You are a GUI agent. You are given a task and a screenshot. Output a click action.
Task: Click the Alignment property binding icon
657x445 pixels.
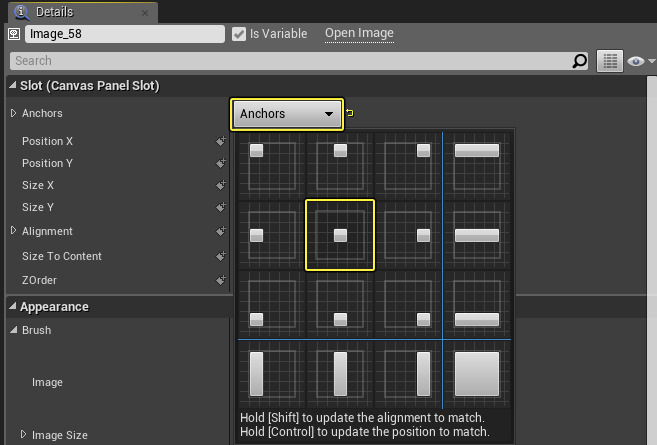click(x=220, y=231)
